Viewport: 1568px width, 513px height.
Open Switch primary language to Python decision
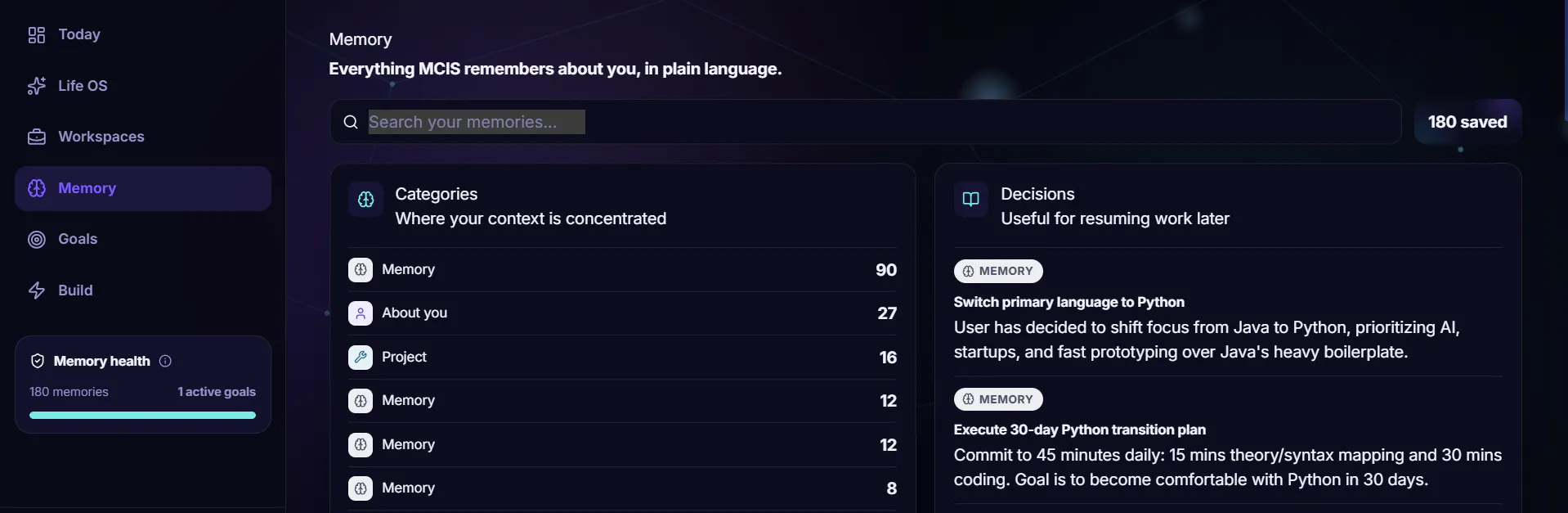[1068, 302]
